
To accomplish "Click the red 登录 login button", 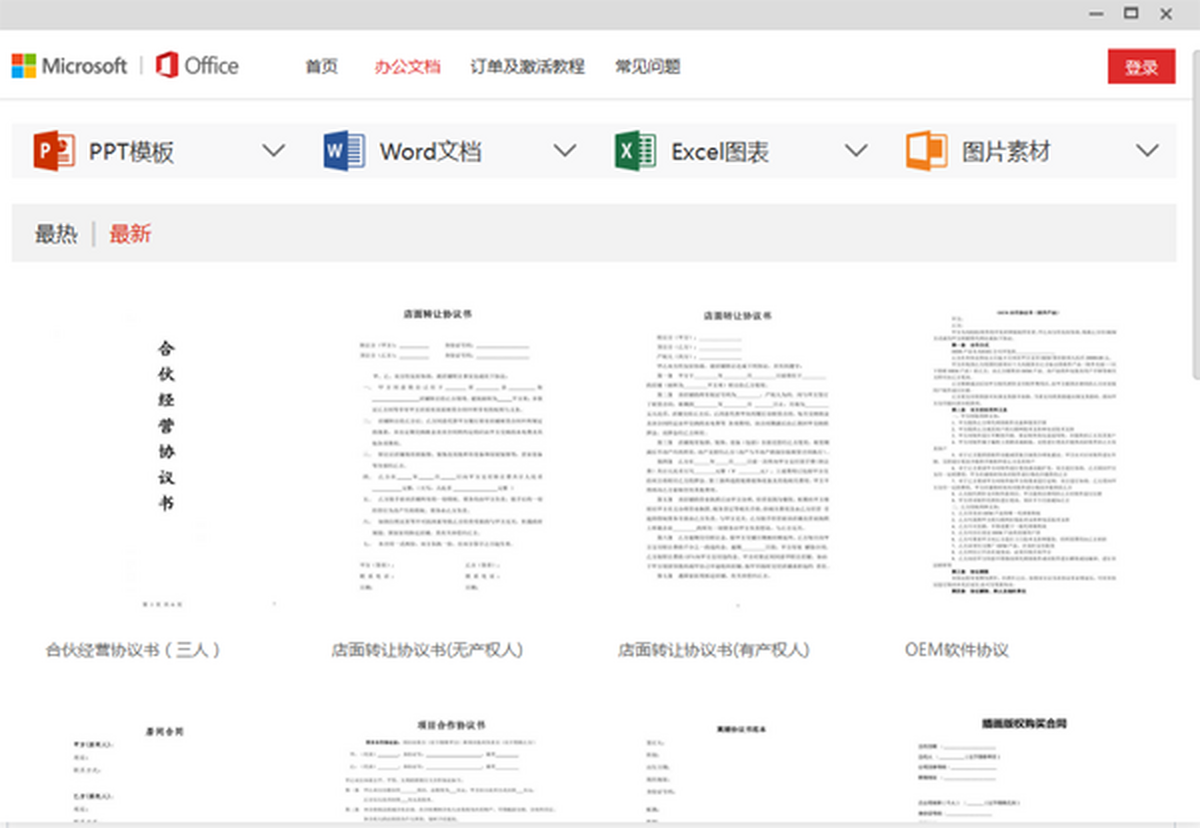I will pos(1141,66).
